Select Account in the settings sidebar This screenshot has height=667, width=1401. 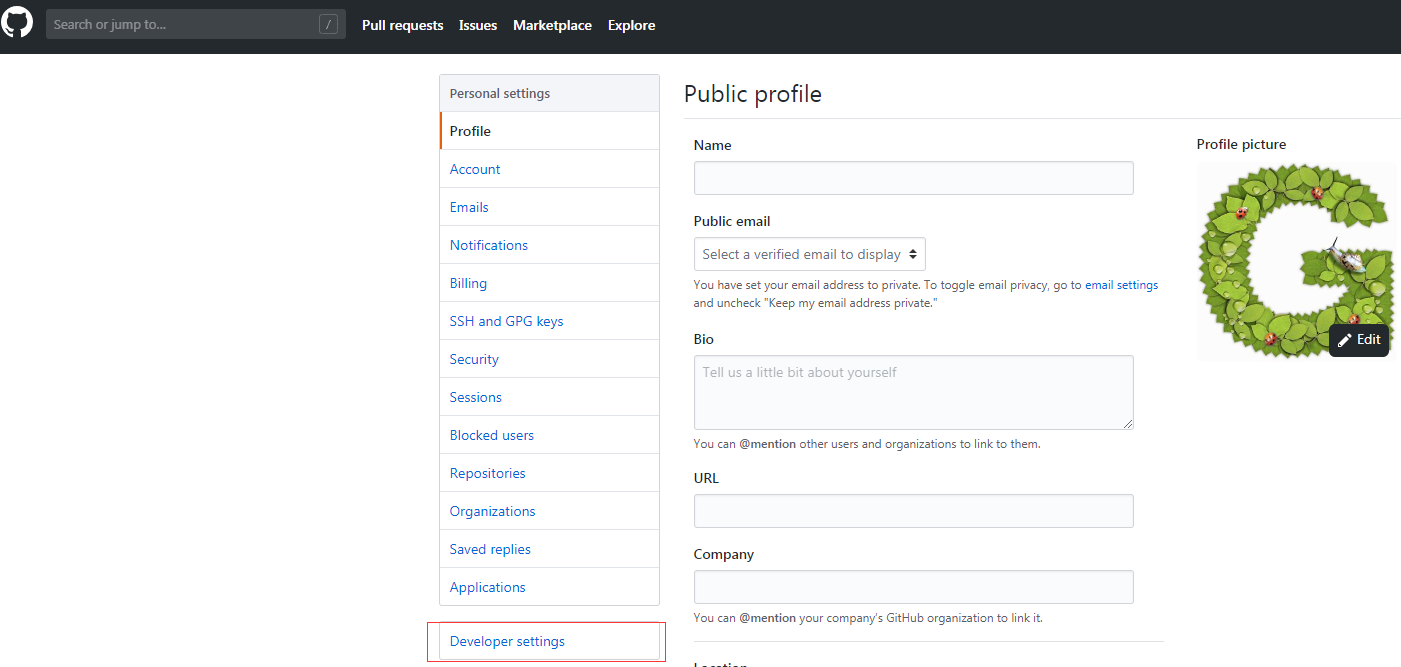tap(475, 169)
